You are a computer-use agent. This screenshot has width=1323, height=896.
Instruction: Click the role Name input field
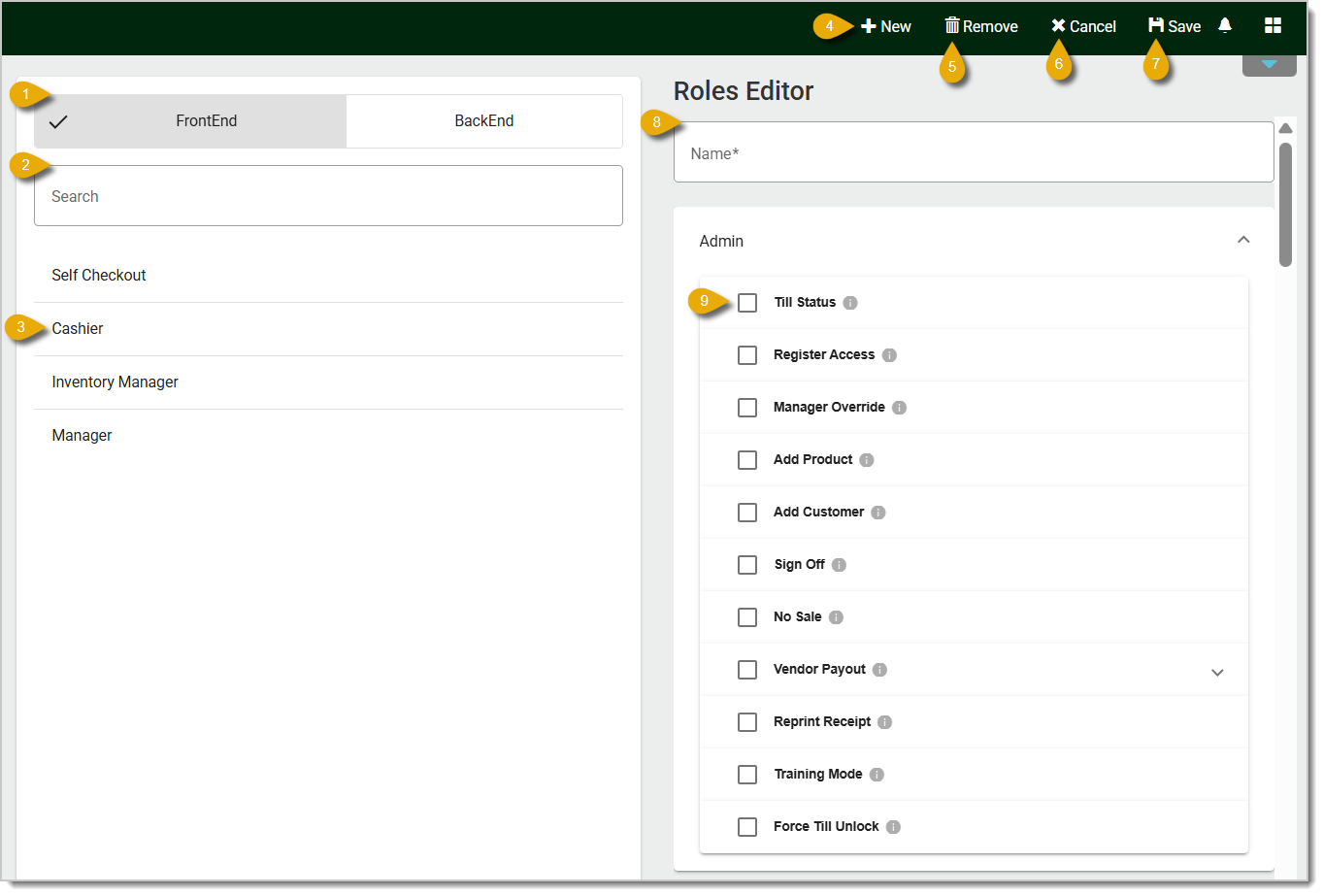974,152
